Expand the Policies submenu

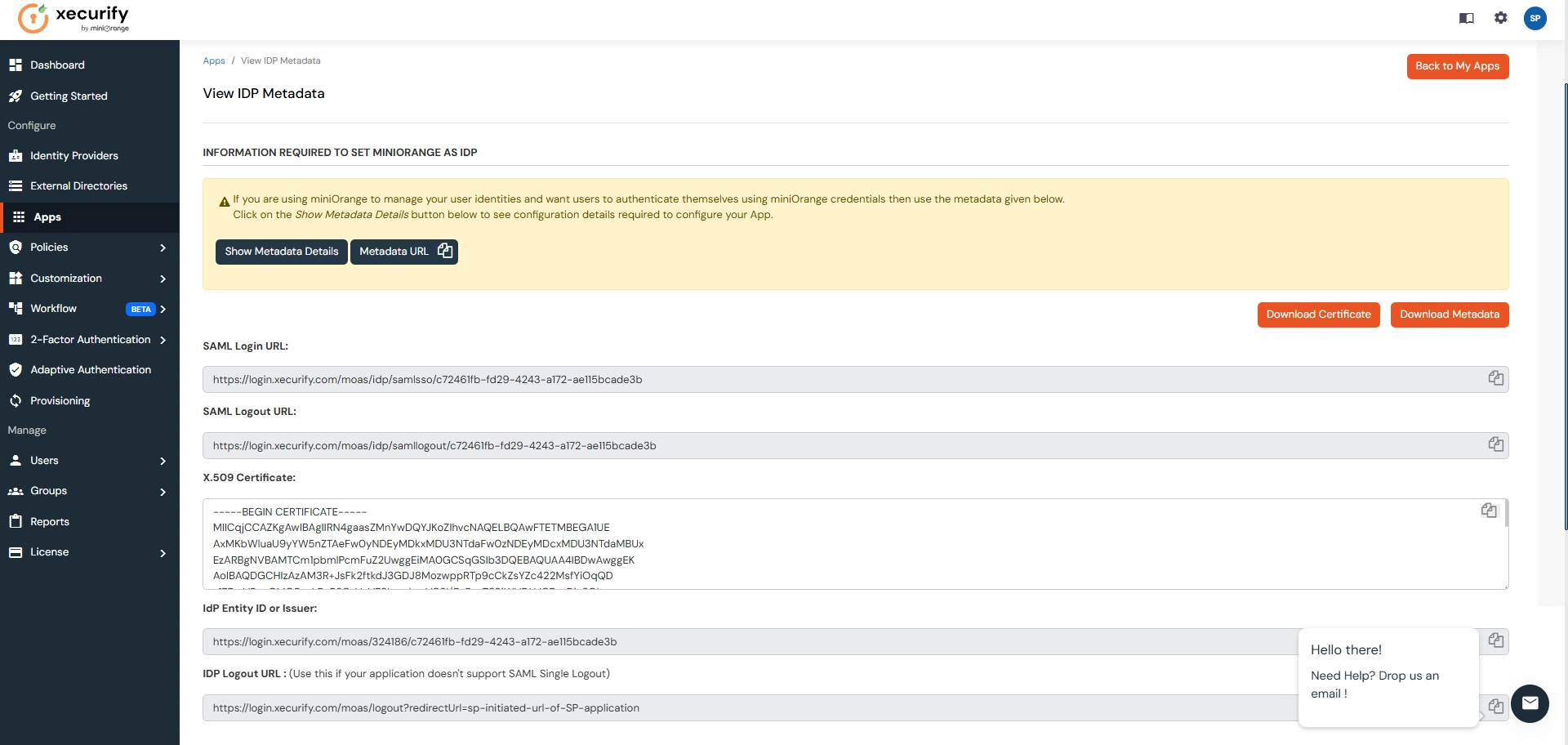pyautogui.click(x=163, y=248)
